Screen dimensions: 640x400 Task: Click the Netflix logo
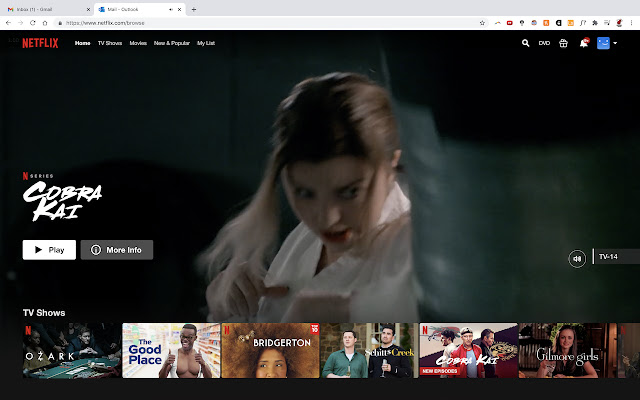(x=40, y=43)
